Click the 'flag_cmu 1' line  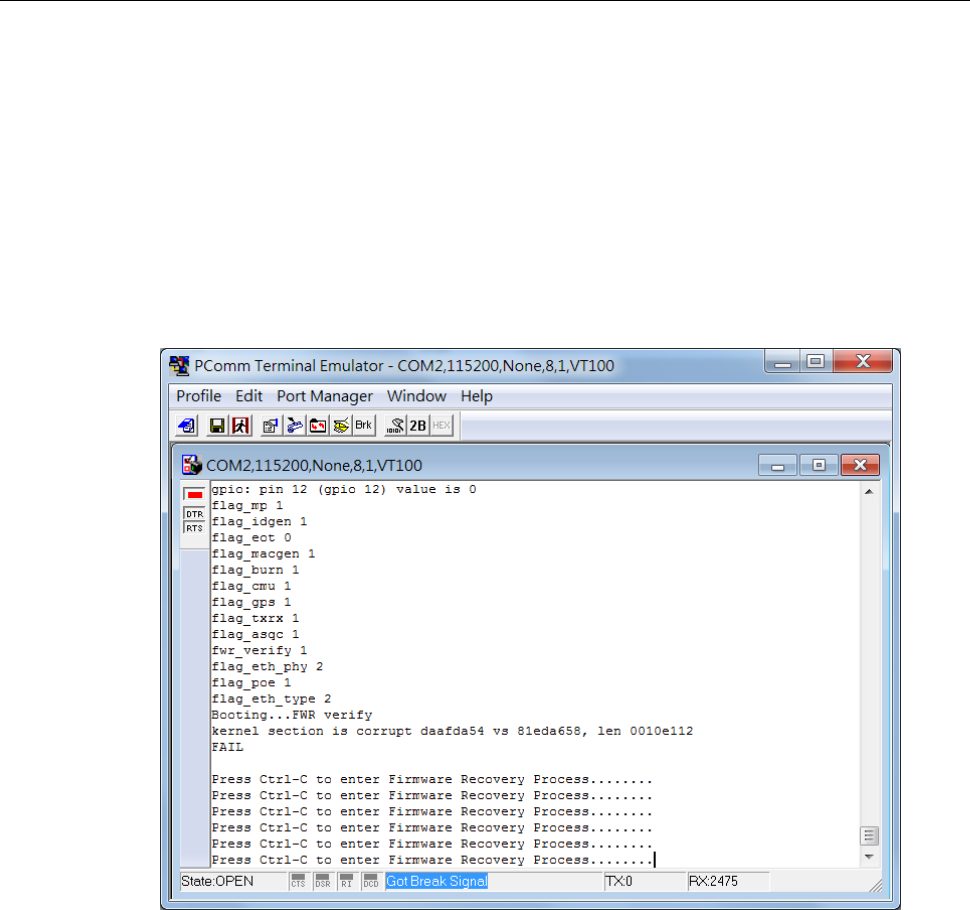tap(251, 586)
